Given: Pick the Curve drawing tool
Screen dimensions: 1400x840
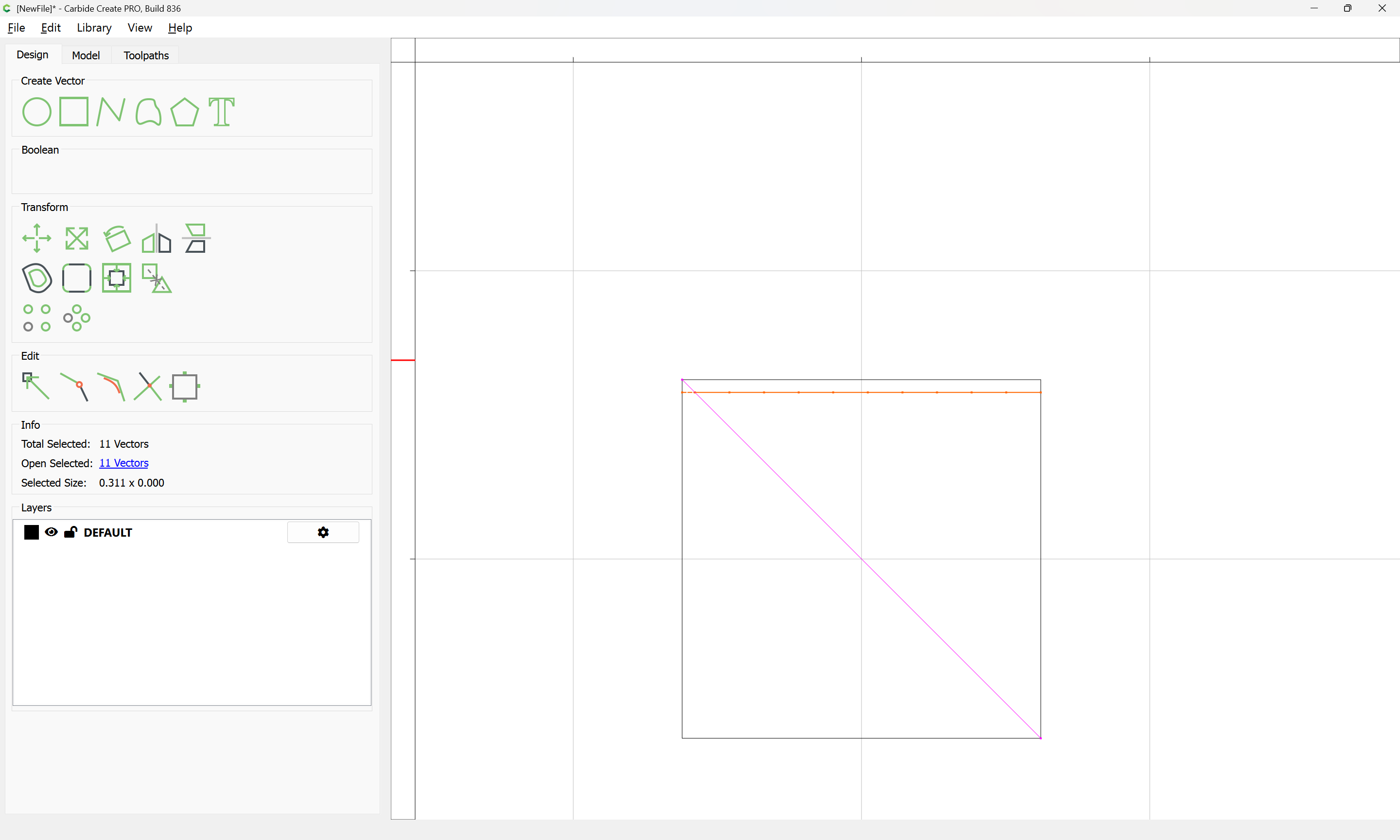Looking at the screenshot, I should [x=148, y=111].
